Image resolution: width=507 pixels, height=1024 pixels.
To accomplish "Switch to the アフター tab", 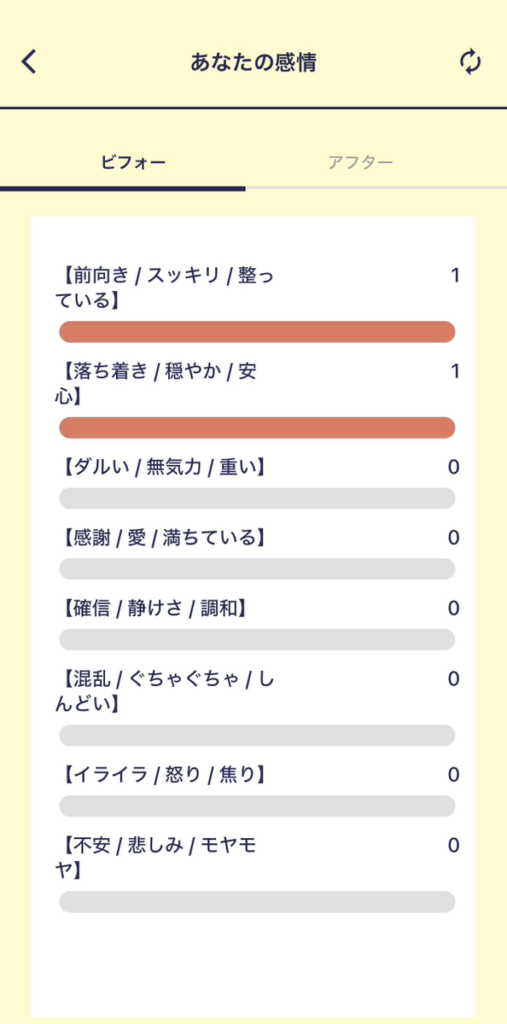I will pyautogui.click(x=361, y=163).
